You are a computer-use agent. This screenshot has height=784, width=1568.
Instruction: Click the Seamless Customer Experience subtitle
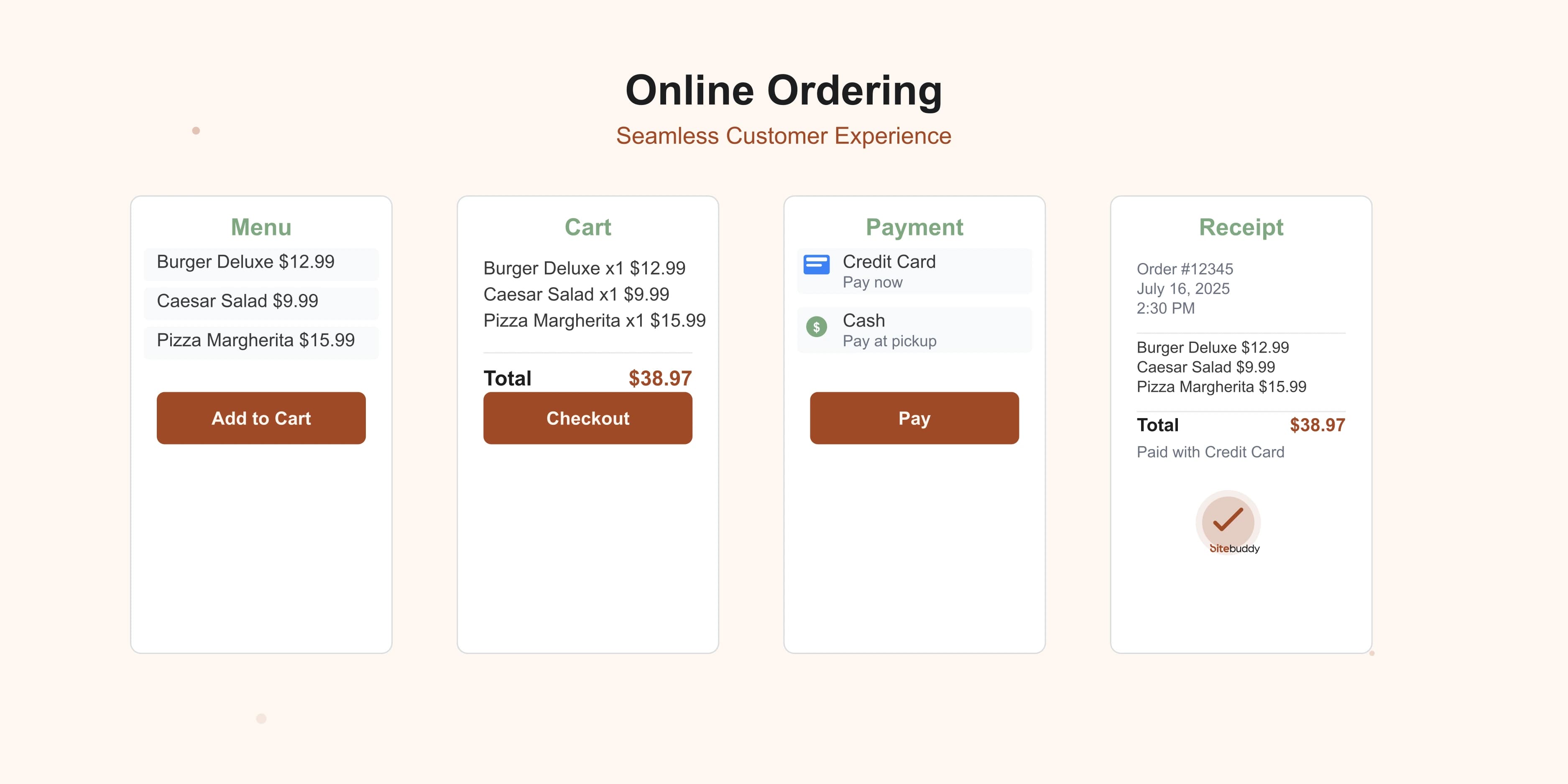coord(784,136)
